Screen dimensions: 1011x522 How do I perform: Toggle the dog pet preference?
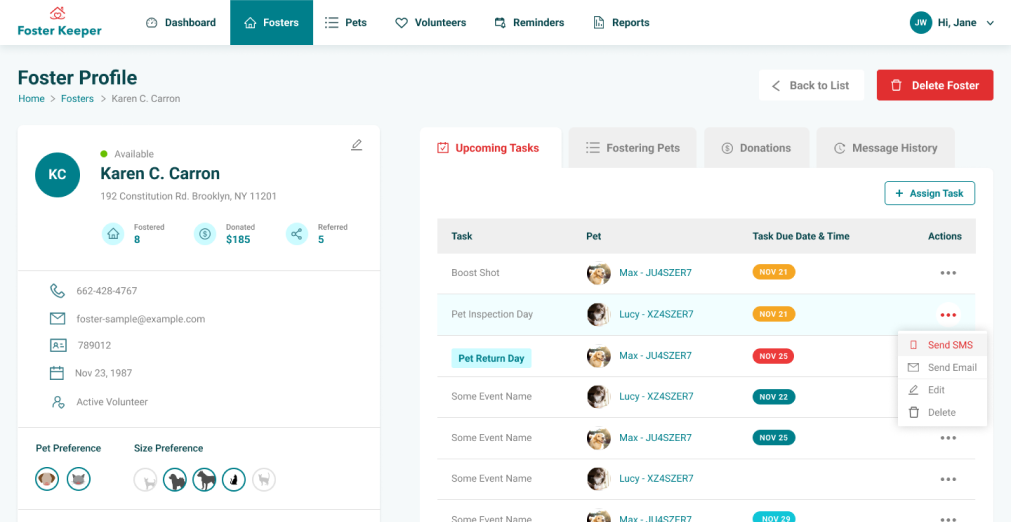47,479
